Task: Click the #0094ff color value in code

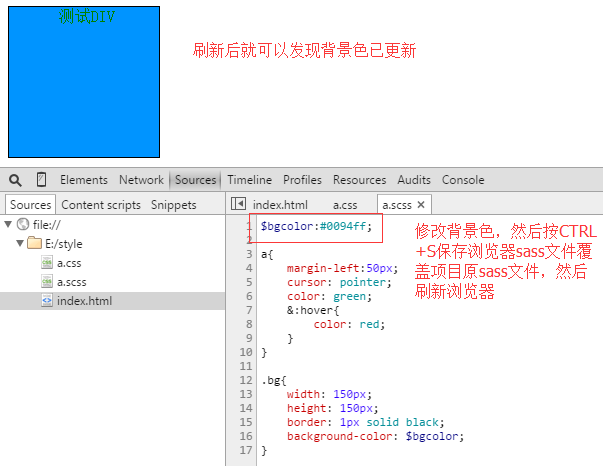Action: pyautogui.click(x=345, y=226)
